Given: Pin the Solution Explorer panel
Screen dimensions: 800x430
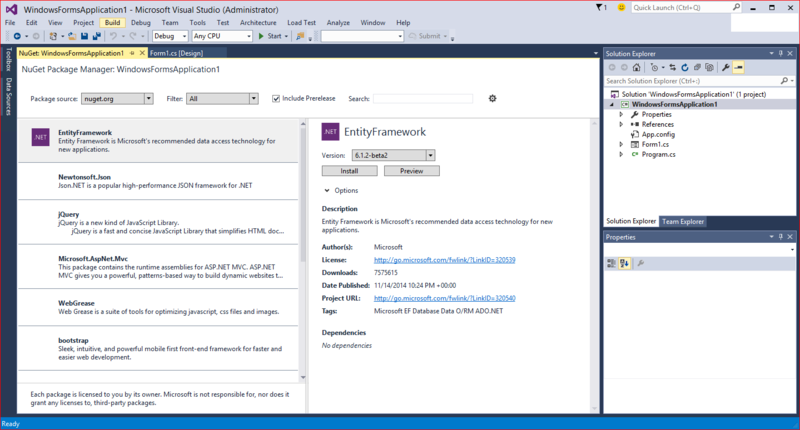Looking at the screenshot, I should 781,54.
